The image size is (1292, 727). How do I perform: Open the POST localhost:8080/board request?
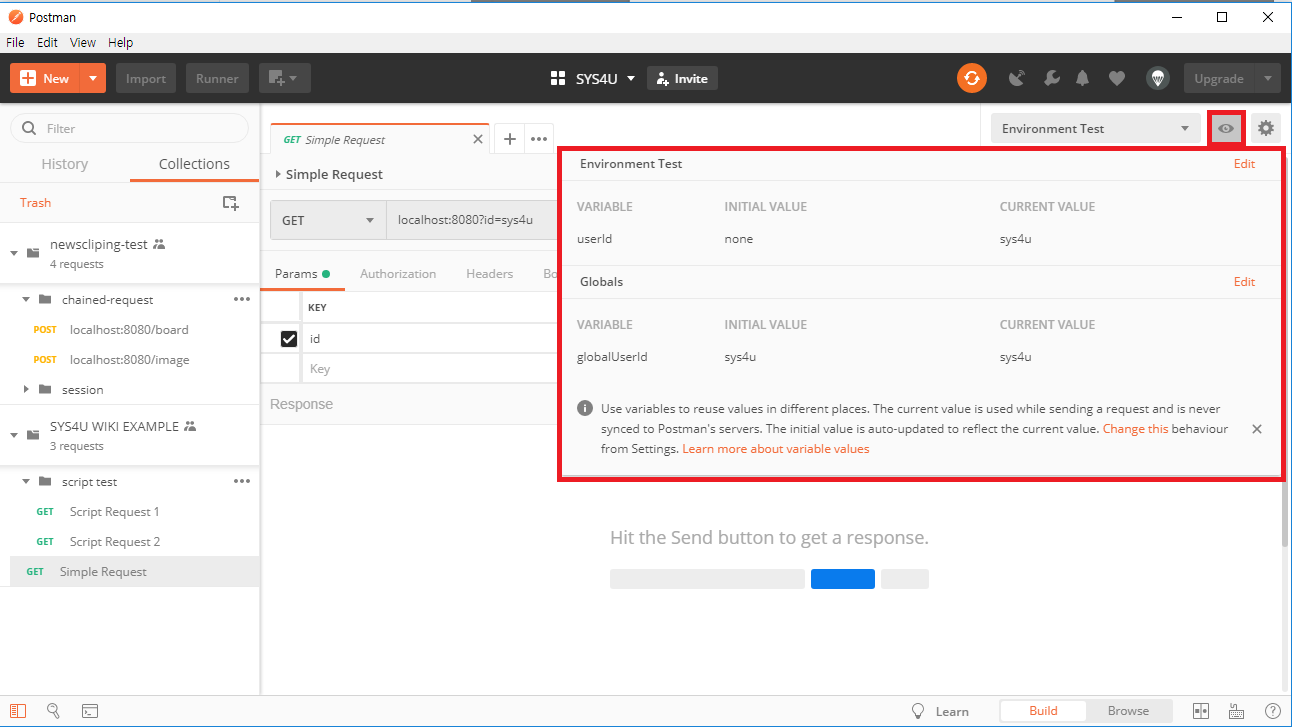(129, 330)
